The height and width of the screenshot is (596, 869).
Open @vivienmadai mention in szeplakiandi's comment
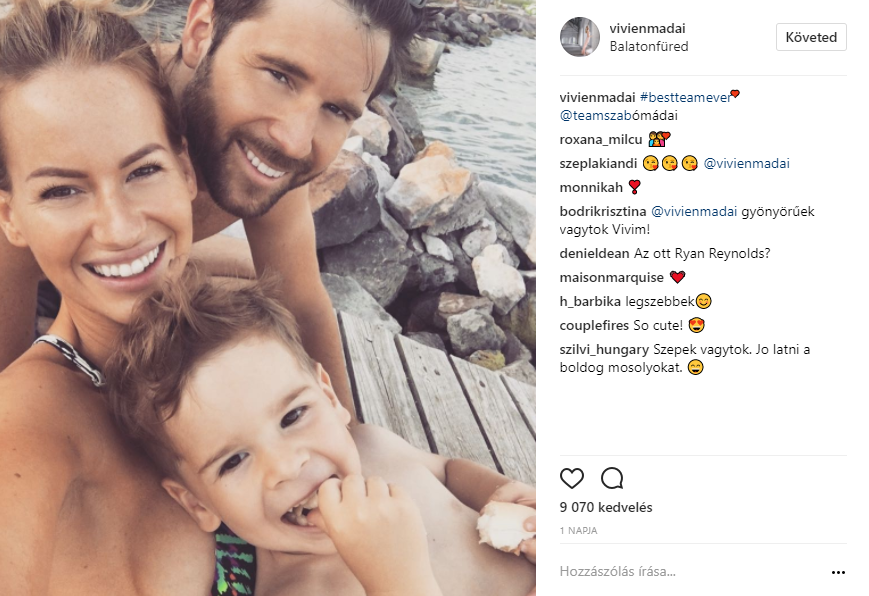point(747,164)
